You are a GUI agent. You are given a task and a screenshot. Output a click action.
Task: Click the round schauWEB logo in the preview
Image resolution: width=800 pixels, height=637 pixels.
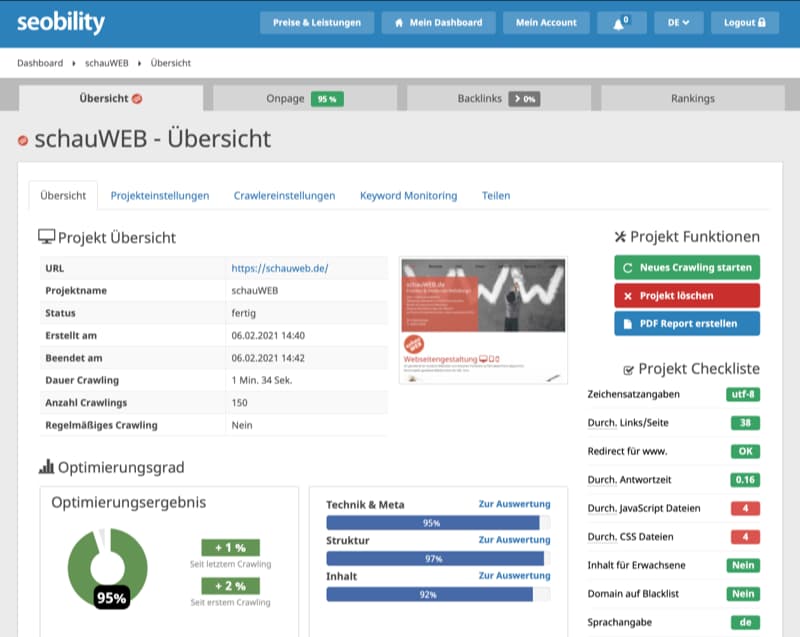414,344
